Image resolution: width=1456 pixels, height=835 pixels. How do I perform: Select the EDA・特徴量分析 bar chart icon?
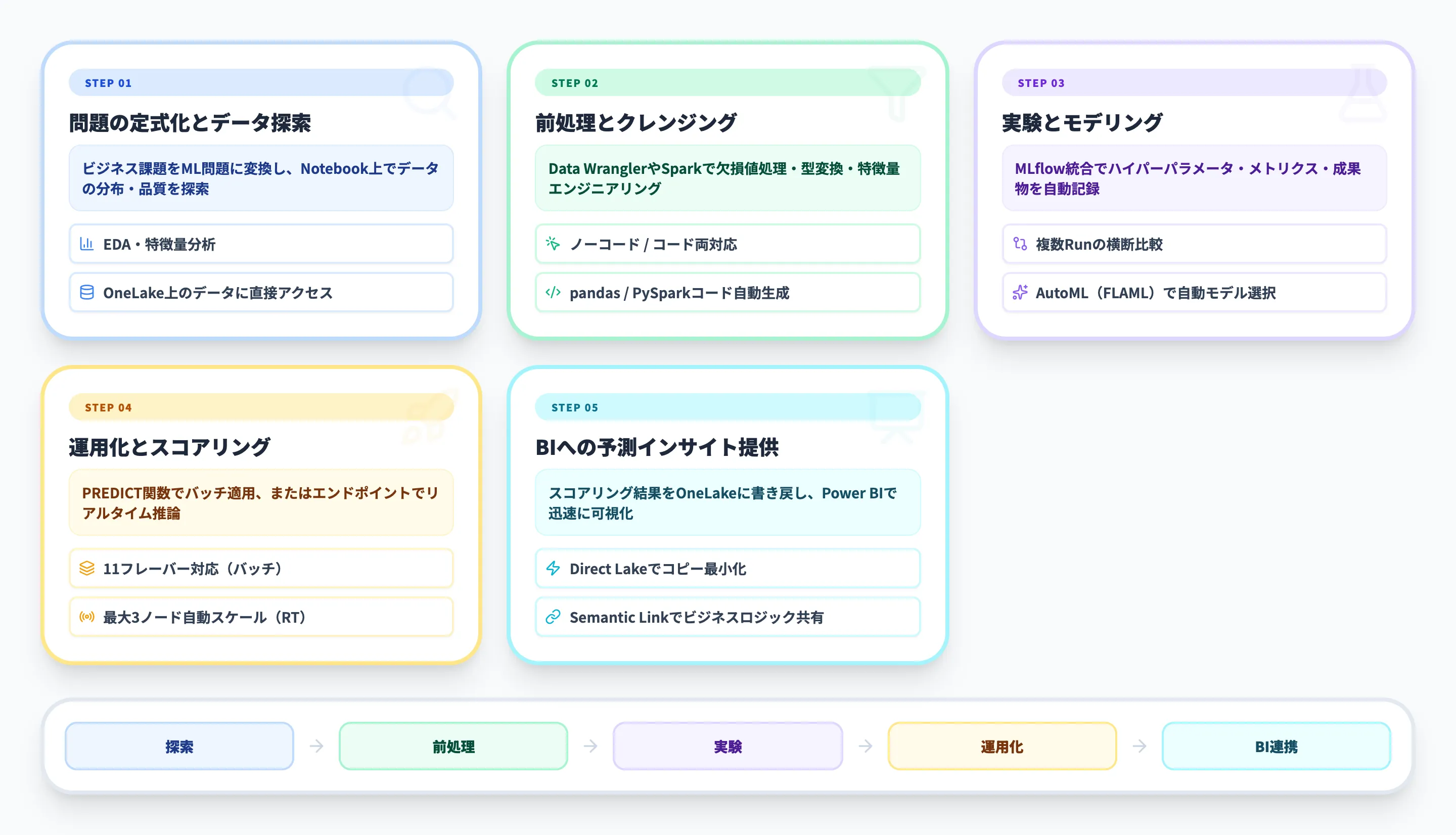pyautogui.click(x=86, y=244)
